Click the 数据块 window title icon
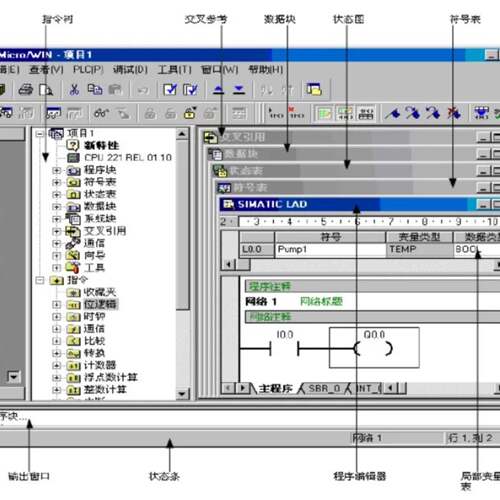The image size is (500, 500). pos(215,154)
